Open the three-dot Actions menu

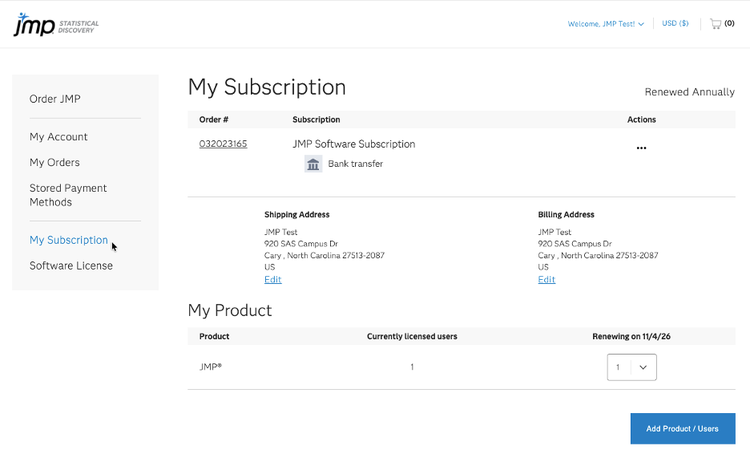point(641,148)
